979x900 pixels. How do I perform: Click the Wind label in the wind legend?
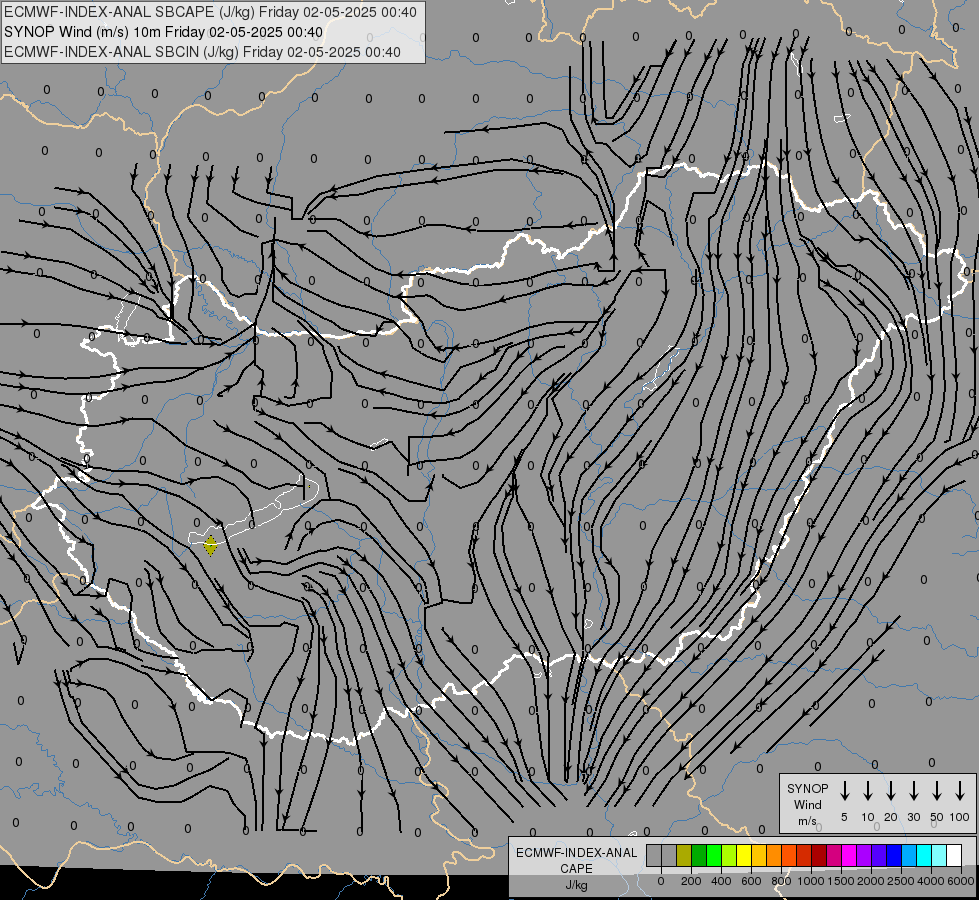click(807, 804)
